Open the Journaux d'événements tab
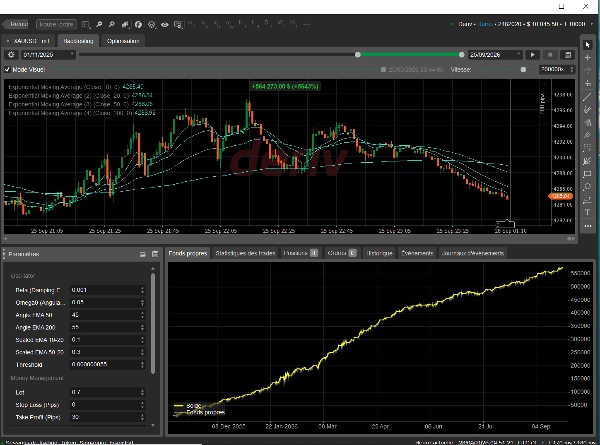 click(x=473, y=253)
